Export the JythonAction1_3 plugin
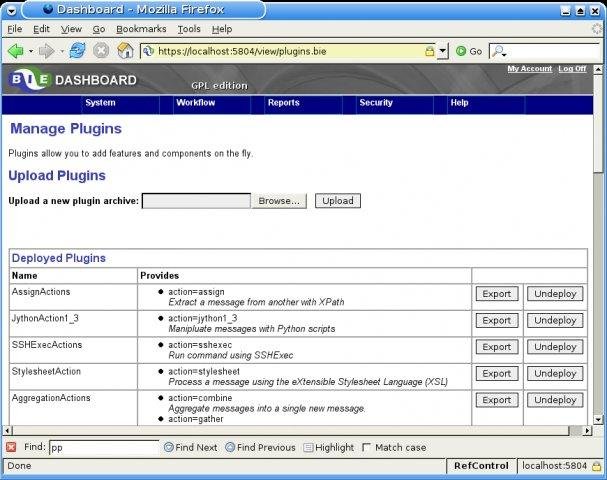 coord(496,320)
